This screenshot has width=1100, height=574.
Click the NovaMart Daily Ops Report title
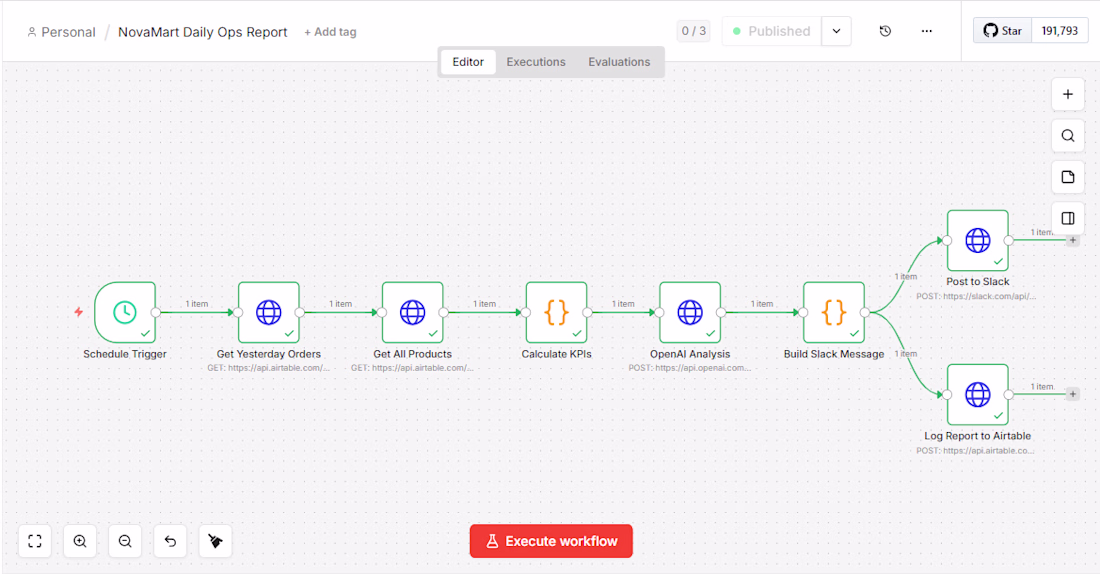(x=203, y=32)
